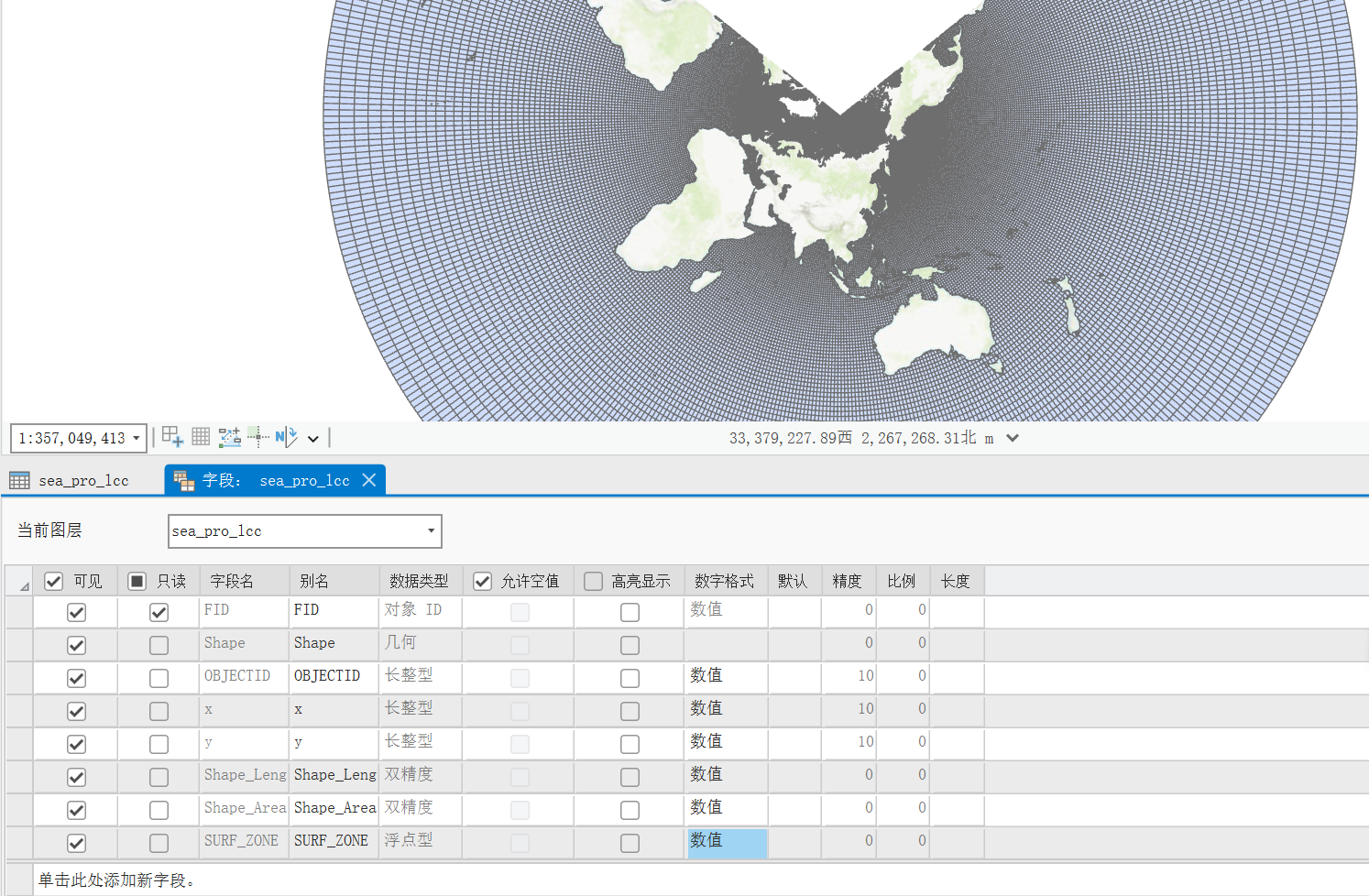This screenshot has width=1369, height=896.
Task: Click the add grid/constraints icon
Action: (172, 437)
